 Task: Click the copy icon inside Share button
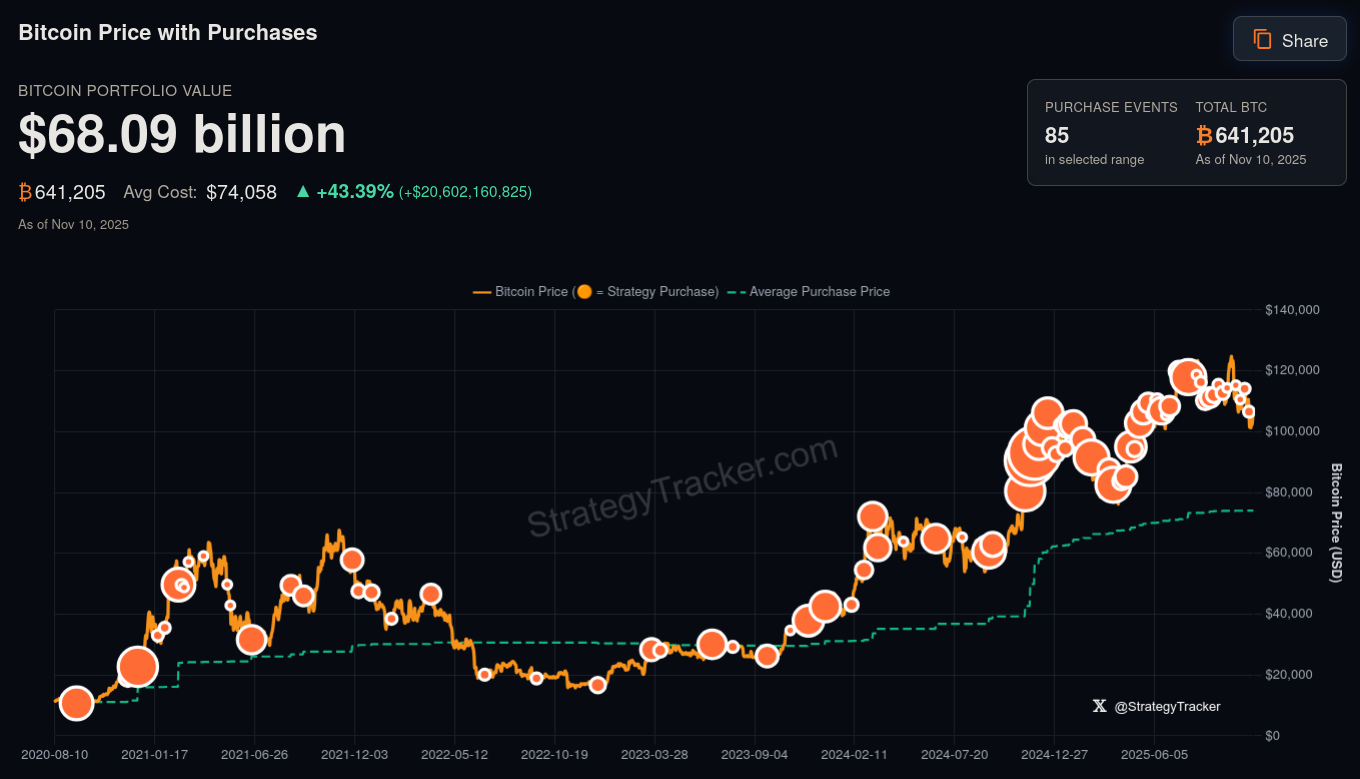1262,40
